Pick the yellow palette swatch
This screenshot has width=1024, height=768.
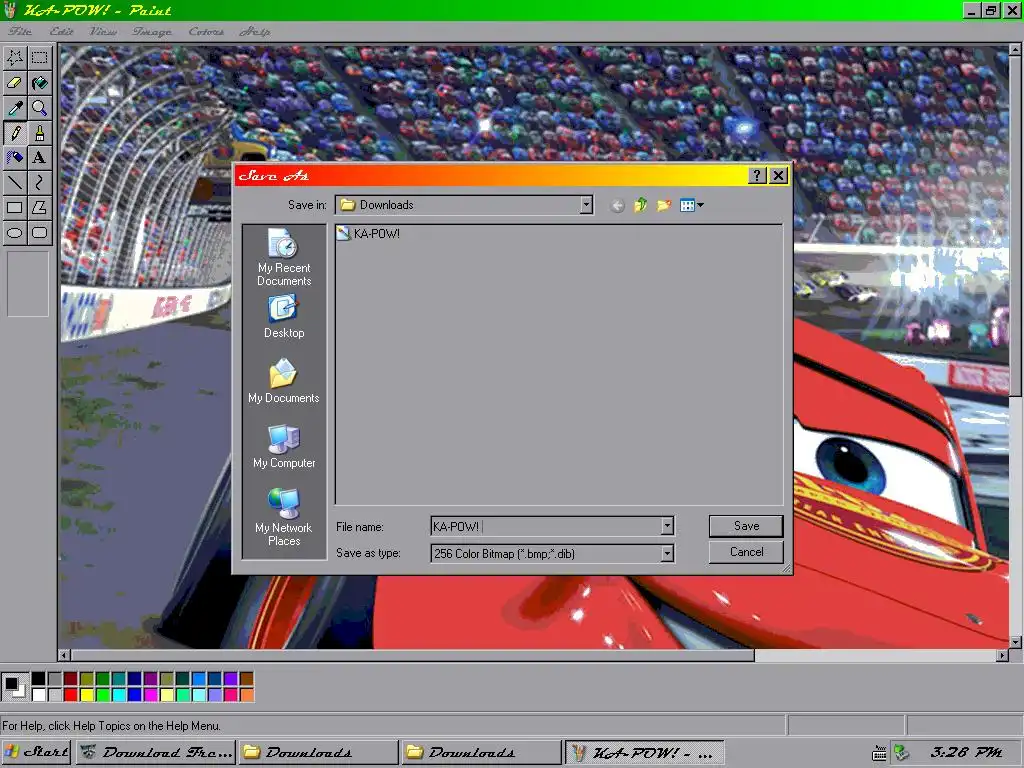click(86, 695)
